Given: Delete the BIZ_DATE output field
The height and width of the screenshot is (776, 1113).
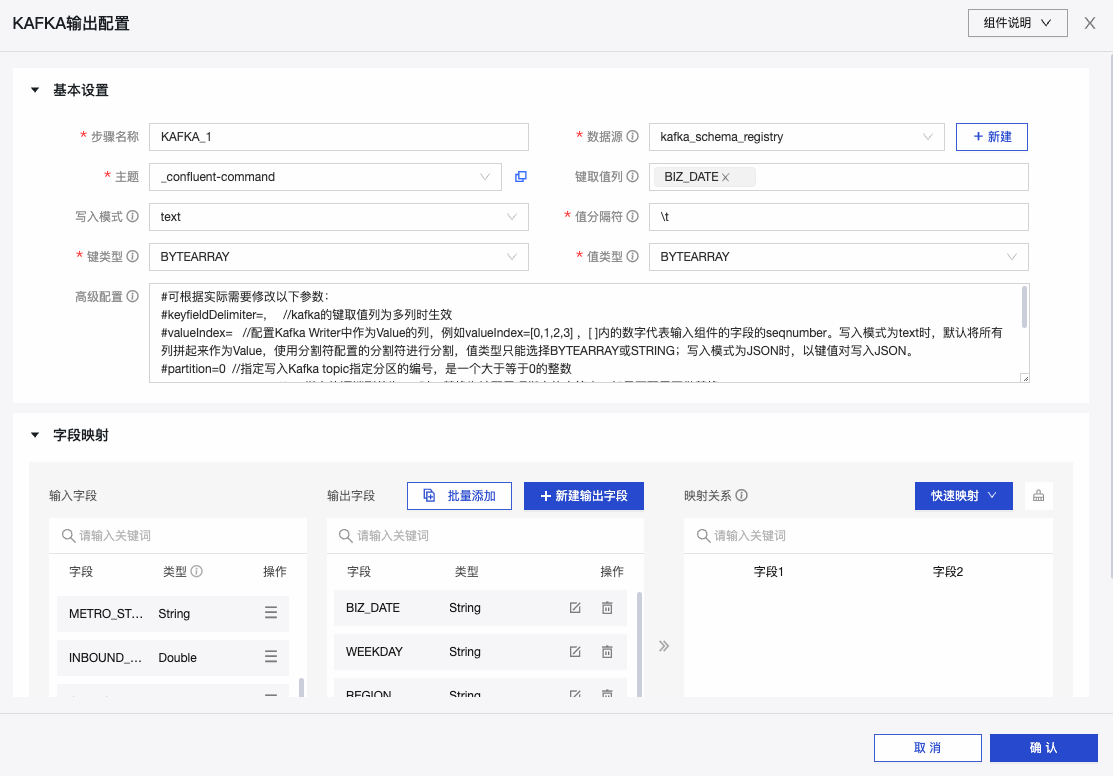Looking at the screenshot, I should pos(607,608).
